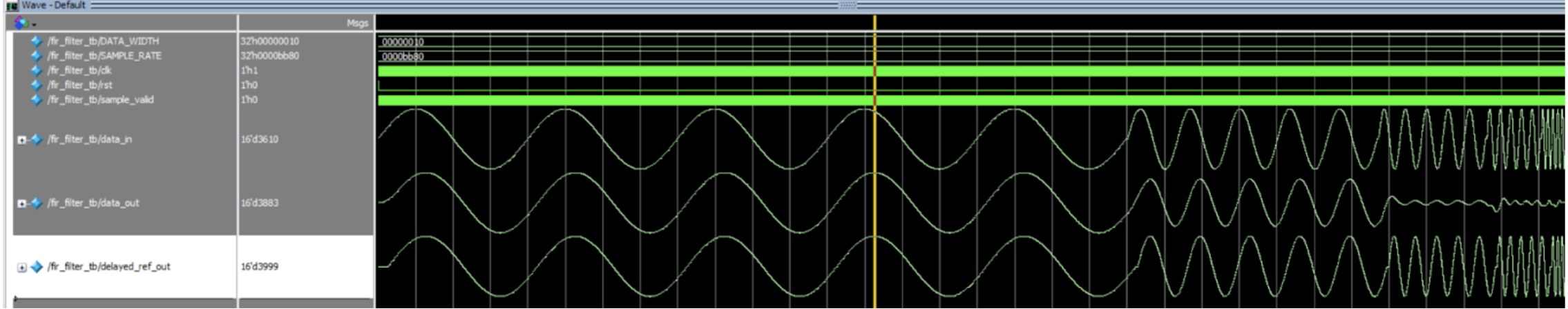Expand the data_out signal bus
This screenshot has width=1568, height=309.
pyautogui.click(x=21, y=203)
